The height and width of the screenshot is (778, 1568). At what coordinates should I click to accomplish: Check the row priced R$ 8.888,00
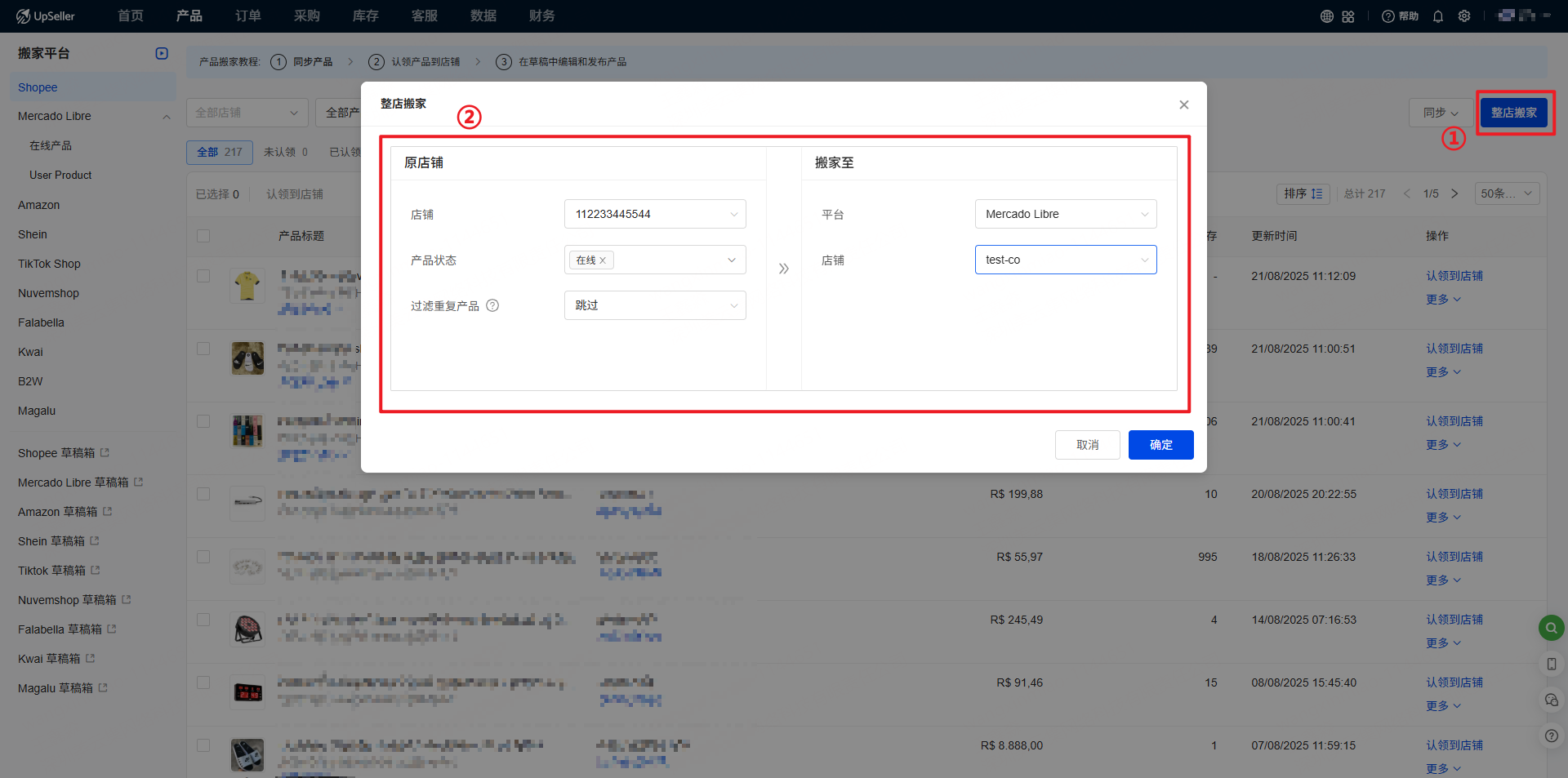[x=203, y=745]
